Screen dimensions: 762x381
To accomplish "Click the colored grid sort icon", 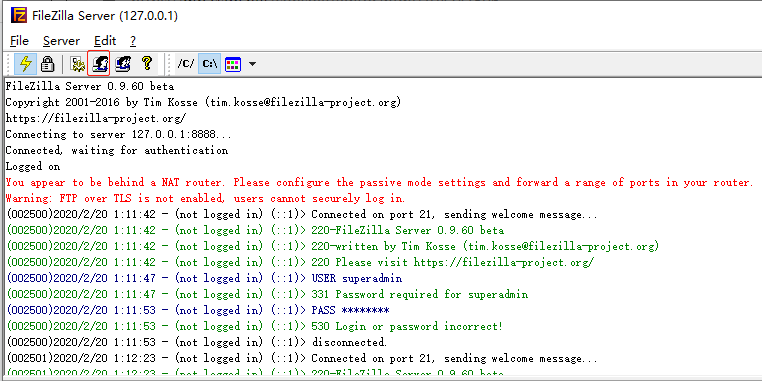I will point(233,64).
